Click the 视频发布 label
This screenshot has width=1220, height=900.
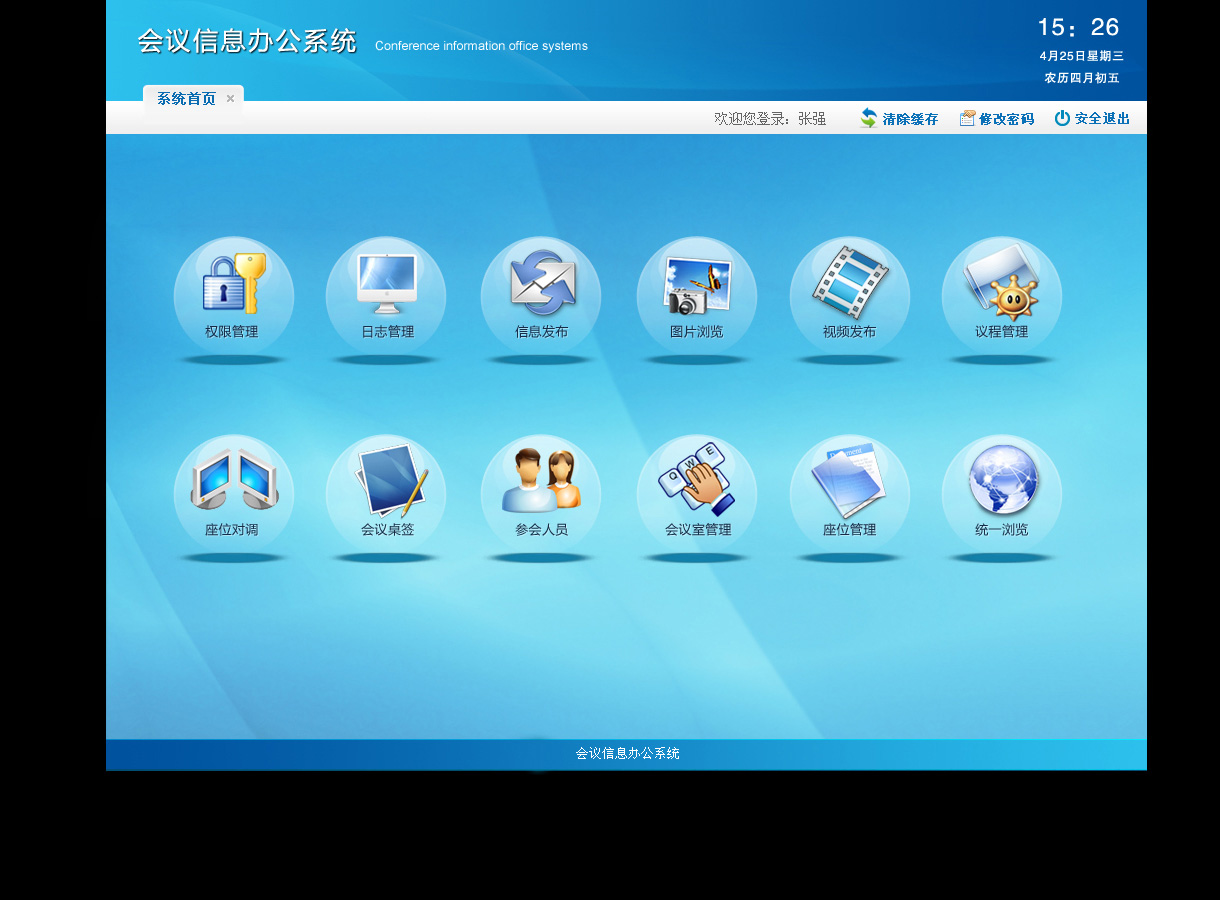coord(849,332)
